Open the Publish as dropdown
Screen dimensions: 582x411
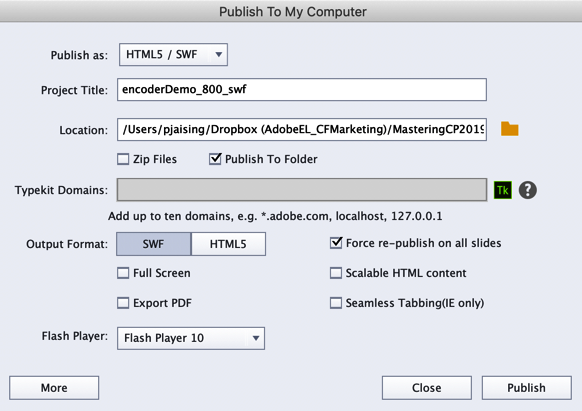[x=173, y=55]
